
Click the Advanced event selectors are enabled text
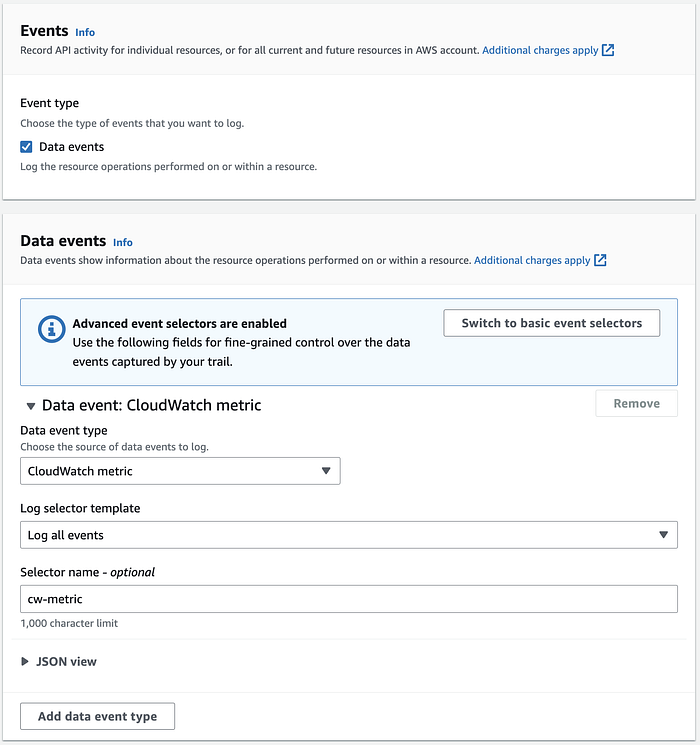tap(180, 324)
